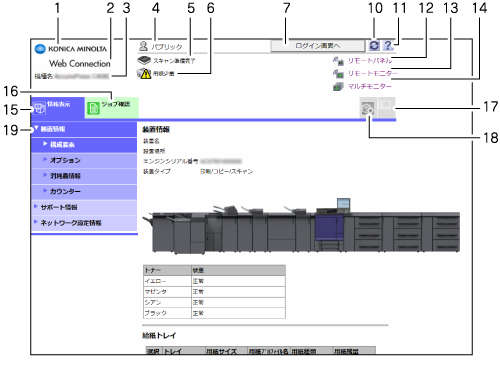Image resolution: width=500 pixels, height=382 pixels.
Task: Click the リモートパネル icon
Action: 338,61
